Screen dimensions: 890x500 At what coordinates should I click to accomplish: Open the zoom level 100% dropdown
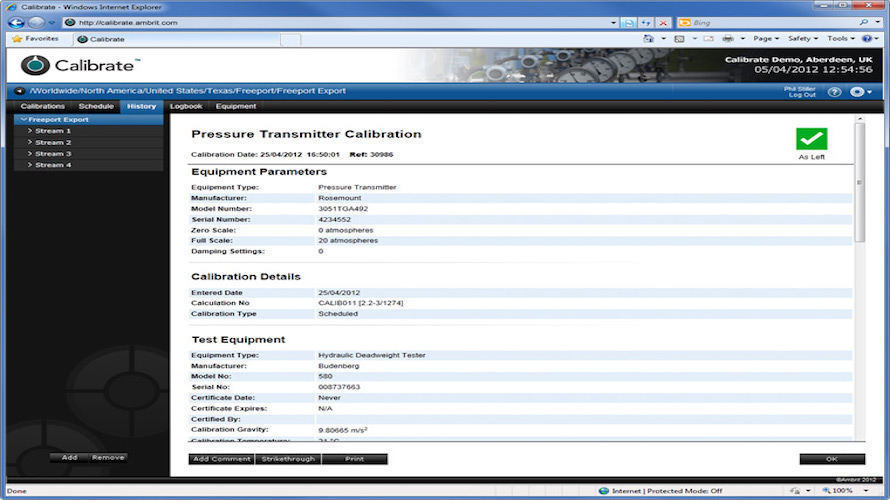pyautogui.click(x=866, y=491)
